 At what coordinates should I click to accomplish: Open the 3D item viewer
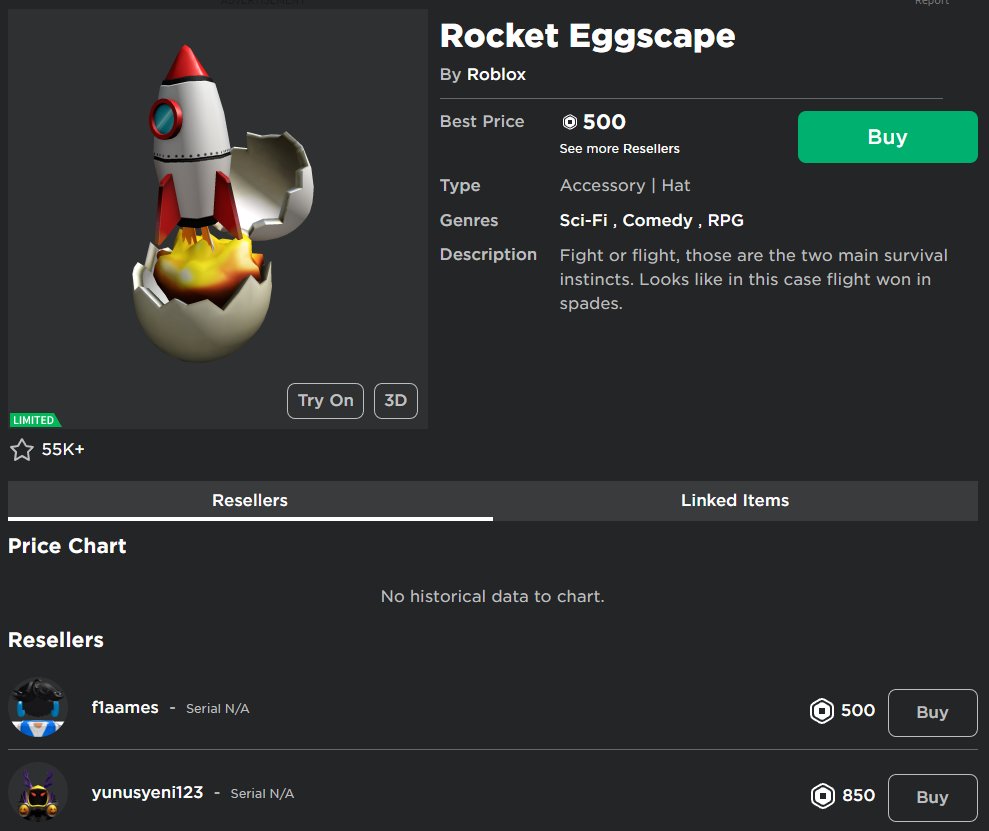[x=395, y=400]
